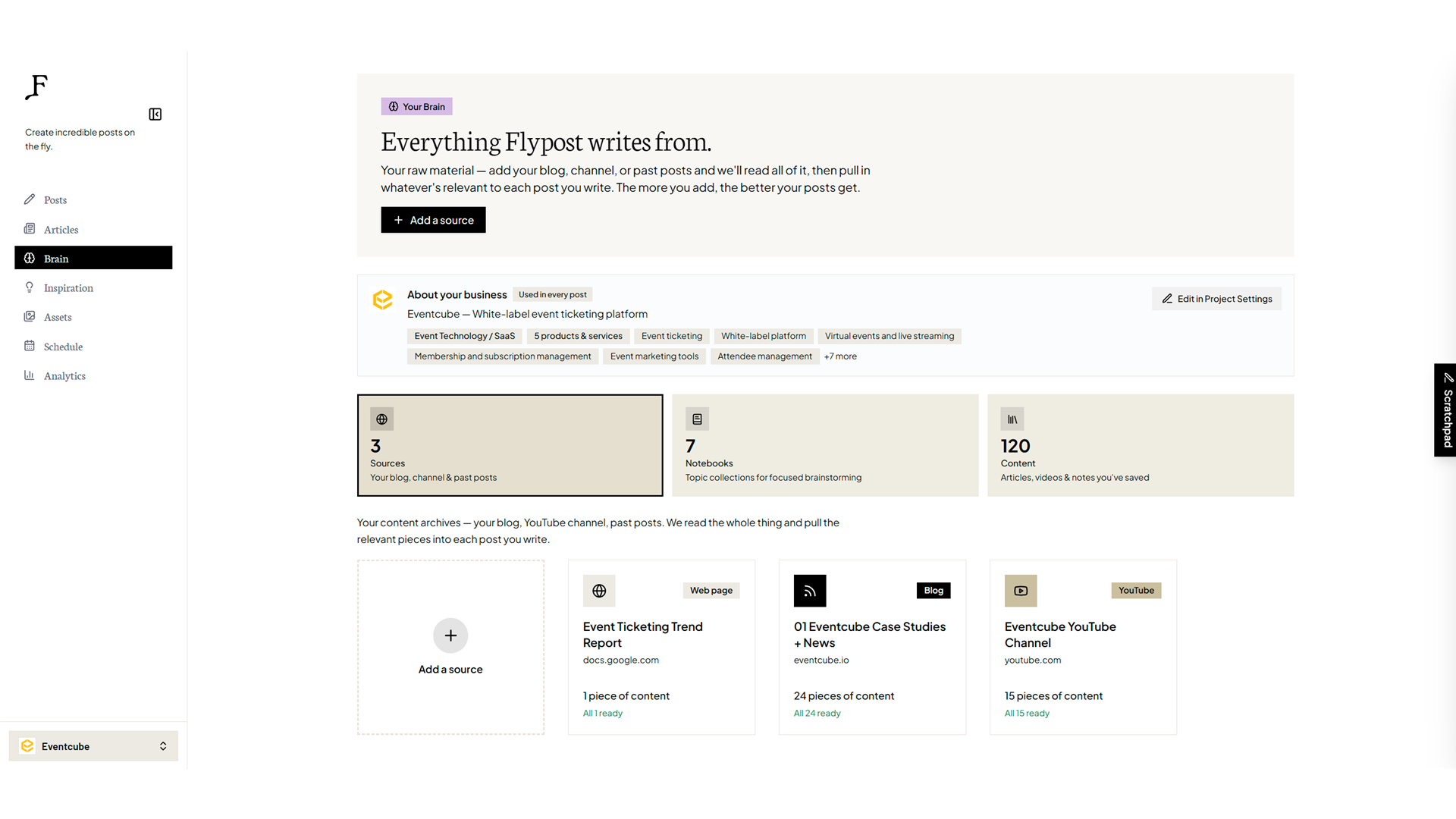Expand the +7 more tags

click(840, 356)
